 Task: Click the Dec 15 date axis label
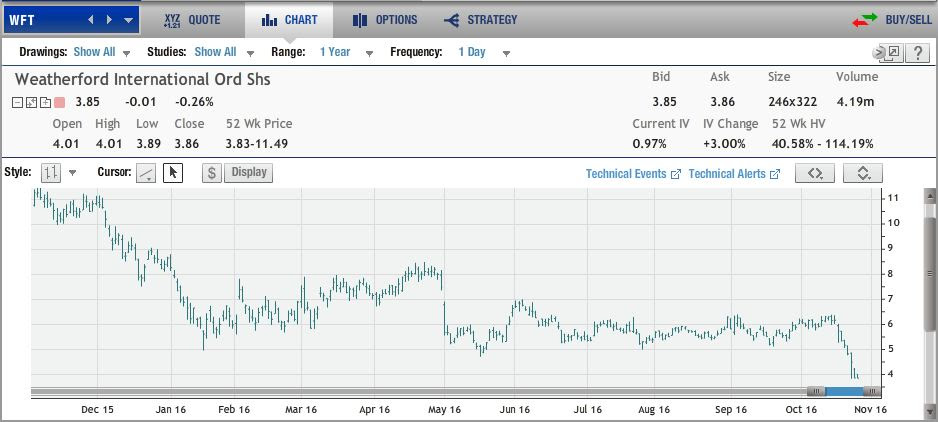click(98, 409)
